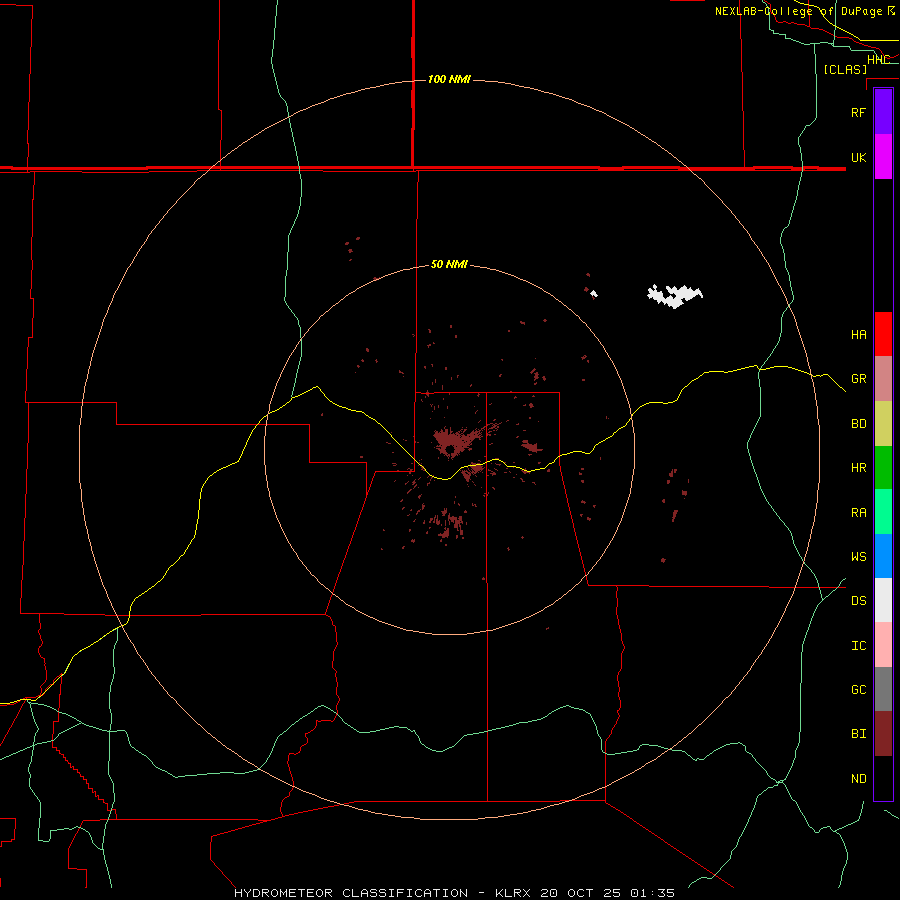Click the 01:35 timestamp
This screenshot has width=900, height=900.
point(652,893)
